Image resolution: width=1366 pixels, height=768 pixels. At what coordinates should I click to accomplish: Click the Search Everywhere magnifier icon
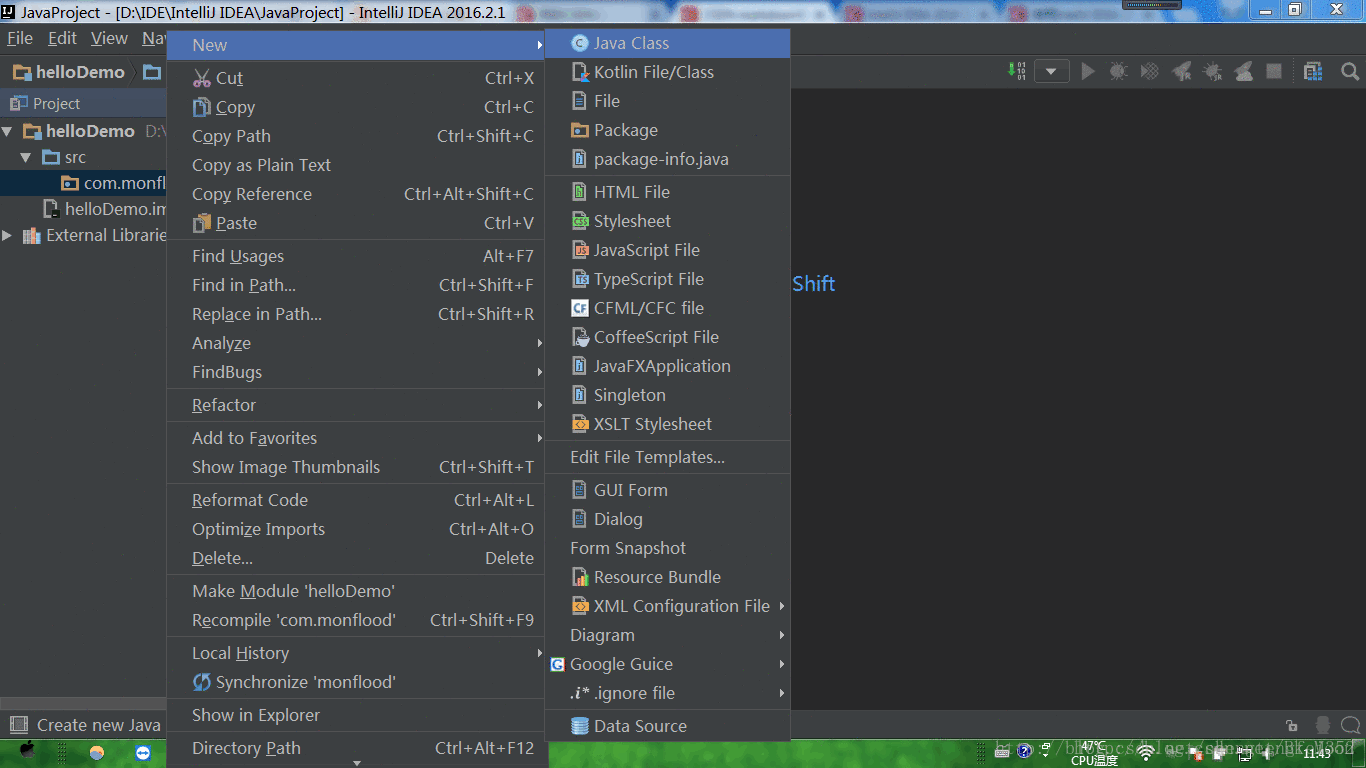click(x=1350, y=71)
